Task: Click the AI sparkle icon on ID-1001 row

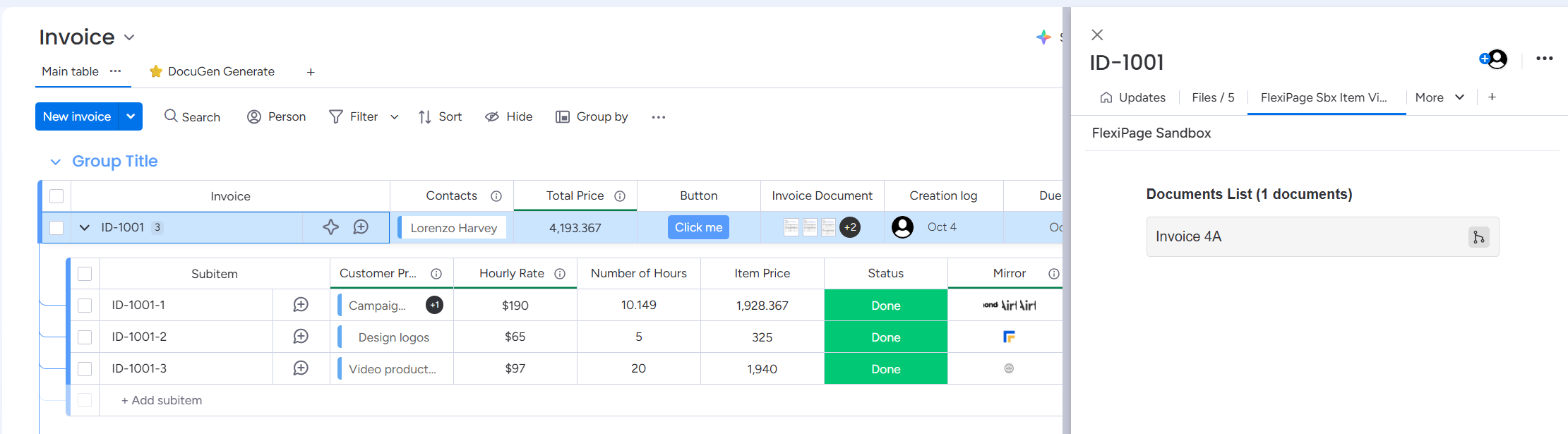Action: [330, 227]
